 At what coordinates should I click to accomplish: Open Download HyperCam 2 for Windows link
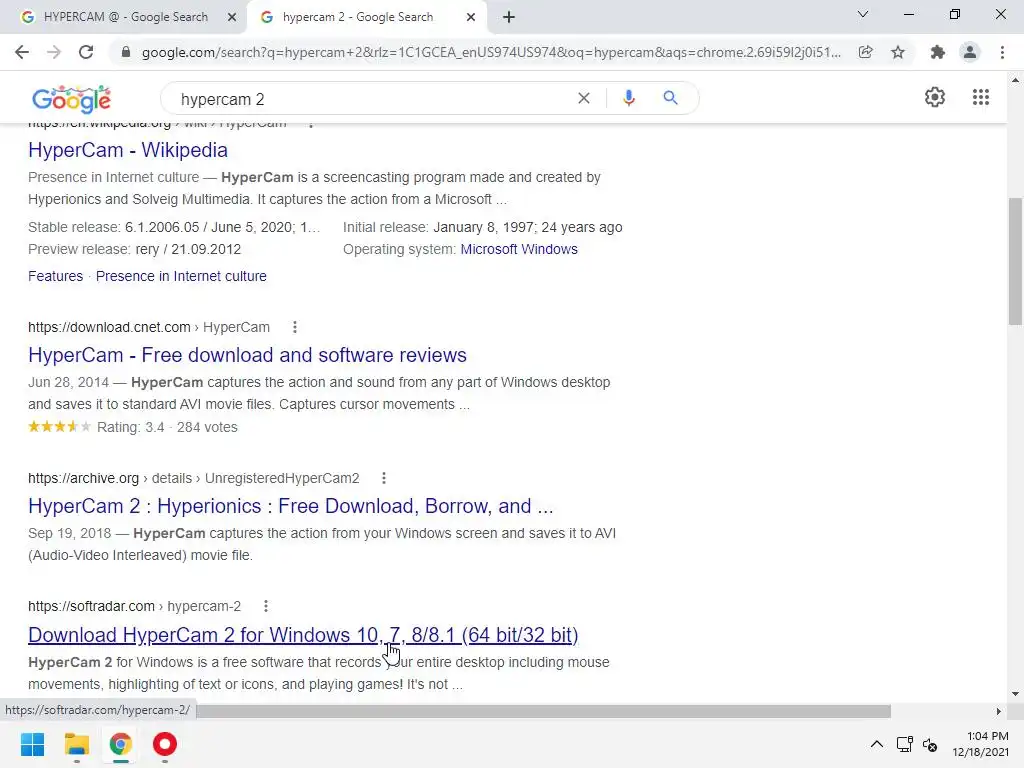[303, 635]
